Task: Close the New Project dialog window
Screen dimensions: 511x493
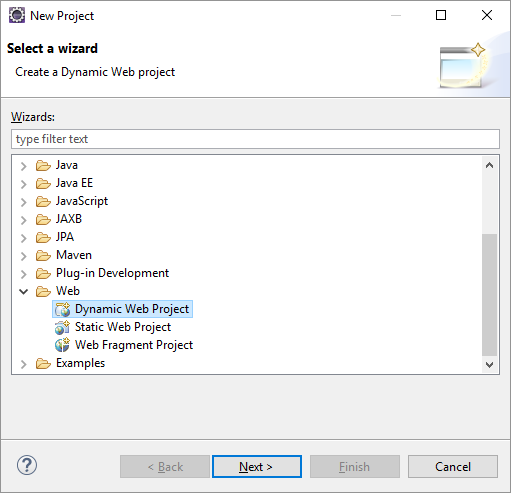Action: (487, 15)
